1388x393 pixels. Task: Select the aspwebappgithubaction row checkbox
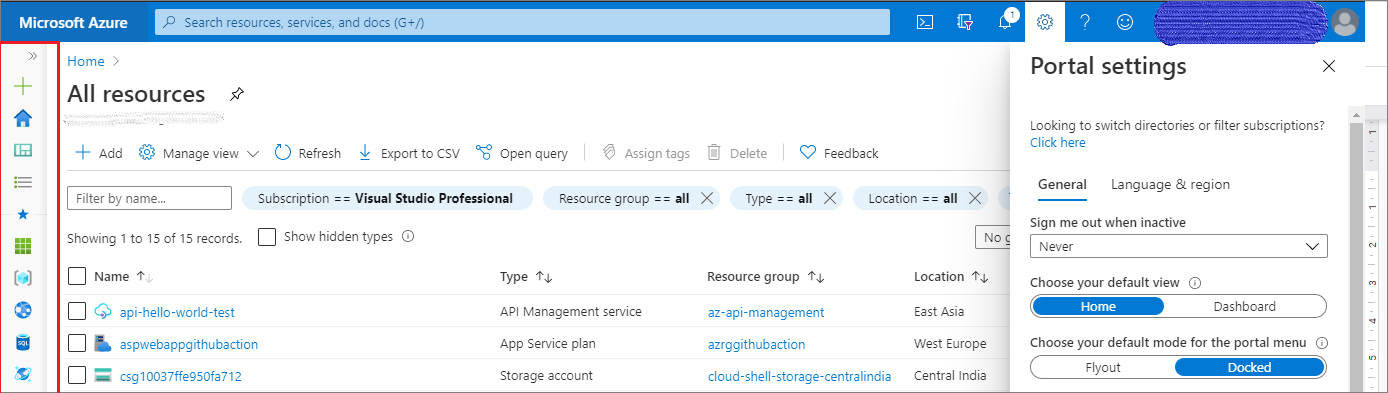tap(77, 344)
